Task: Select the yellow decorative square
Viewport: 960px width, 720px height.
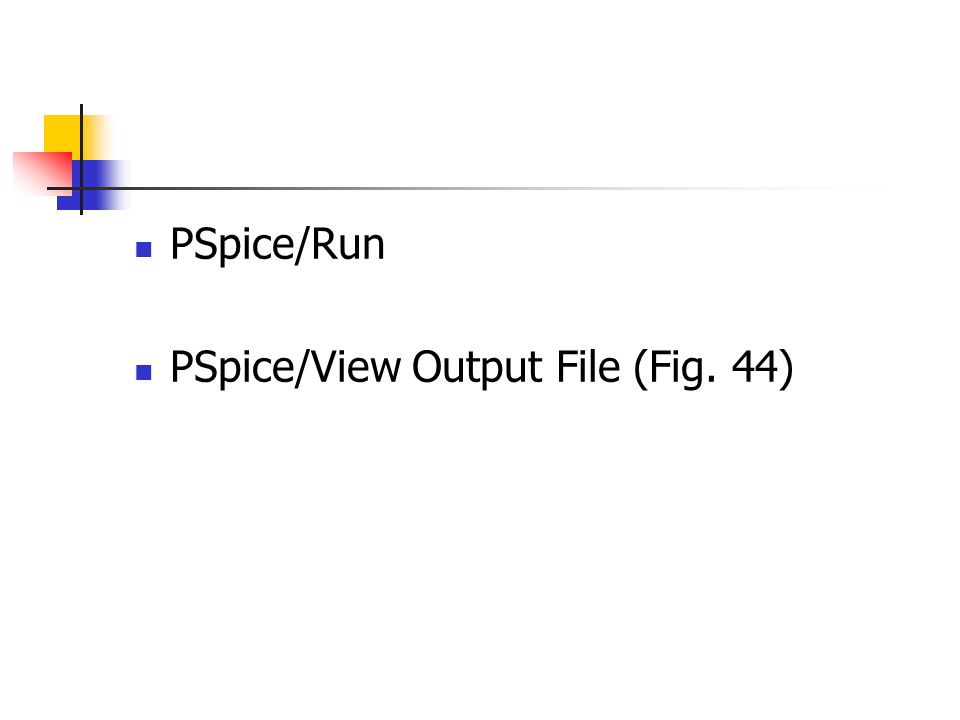Action: pos(61,133)
